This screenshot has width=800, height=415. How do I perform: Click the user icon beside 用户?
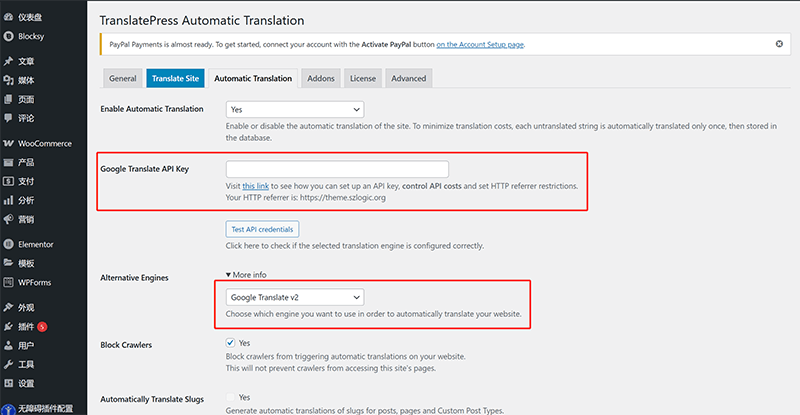coord(8,346)
